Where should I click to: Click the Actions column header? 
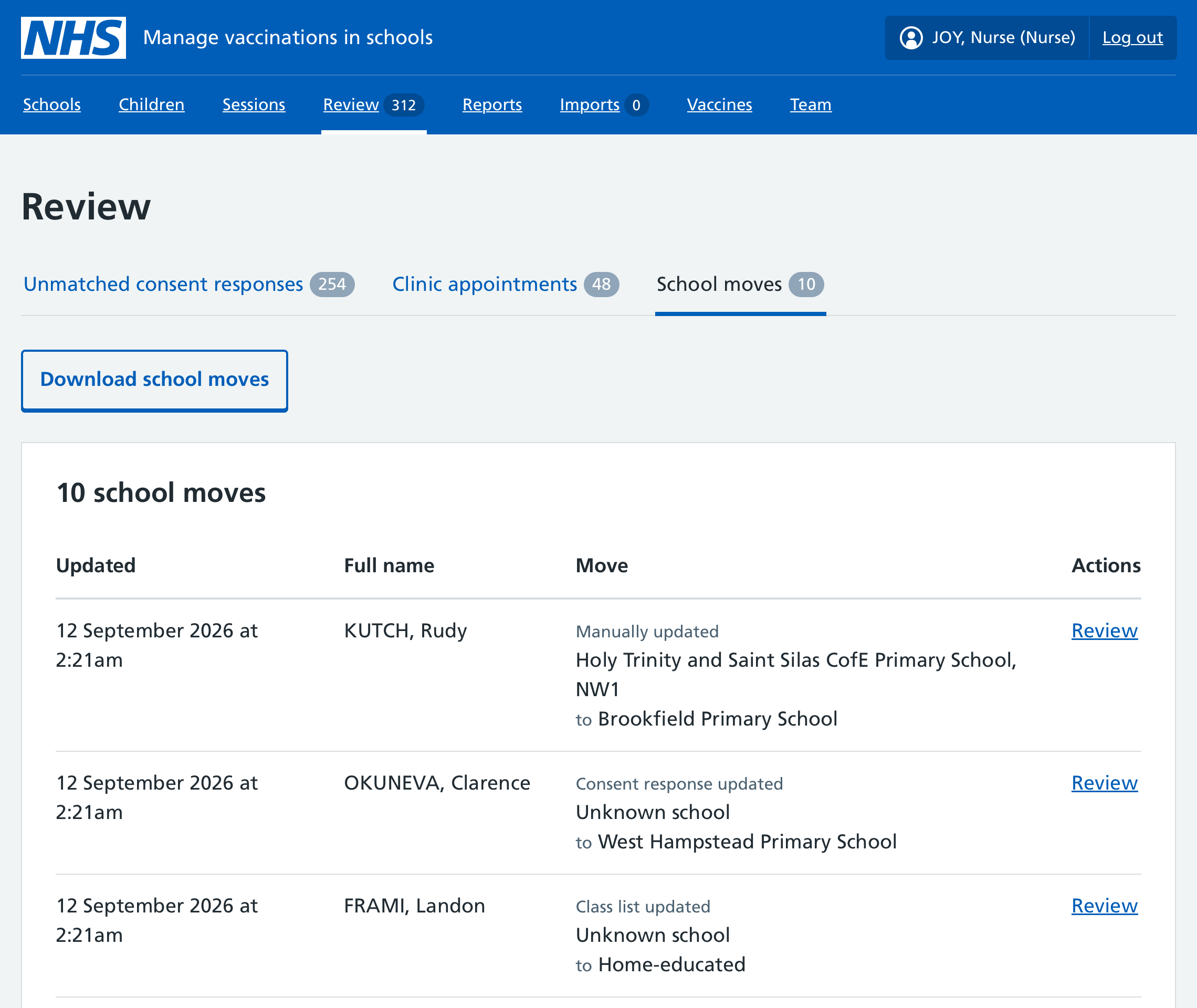pos(1106,566)
